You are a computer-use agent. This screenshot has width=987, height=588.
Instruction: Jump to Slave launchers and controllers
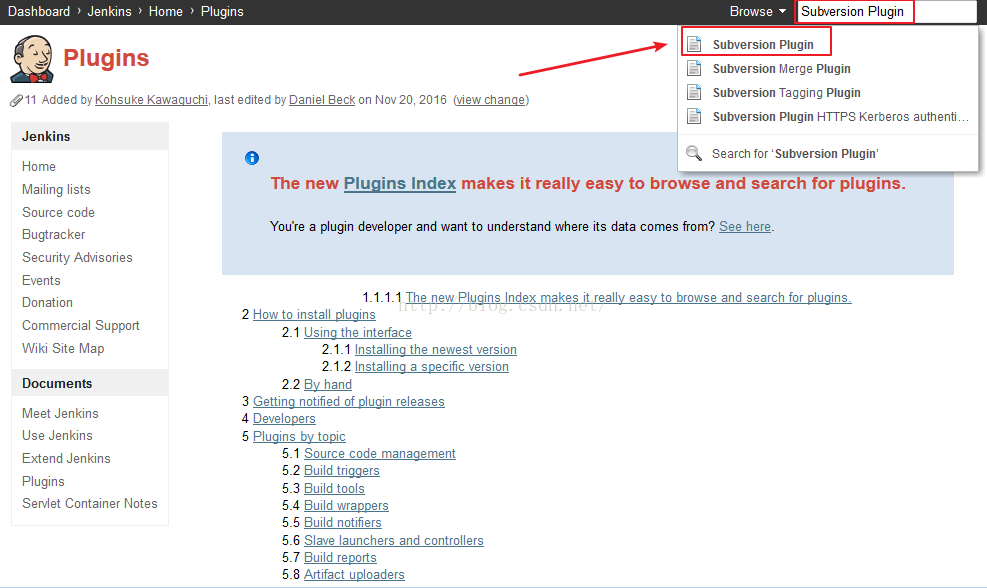pos(393,540)
